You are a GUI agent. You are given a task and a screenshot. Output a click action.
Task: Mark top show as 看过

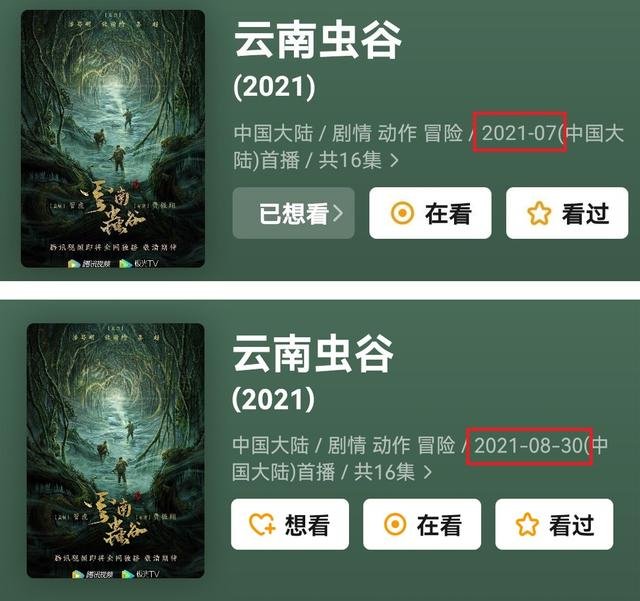(x=567, y=213)
